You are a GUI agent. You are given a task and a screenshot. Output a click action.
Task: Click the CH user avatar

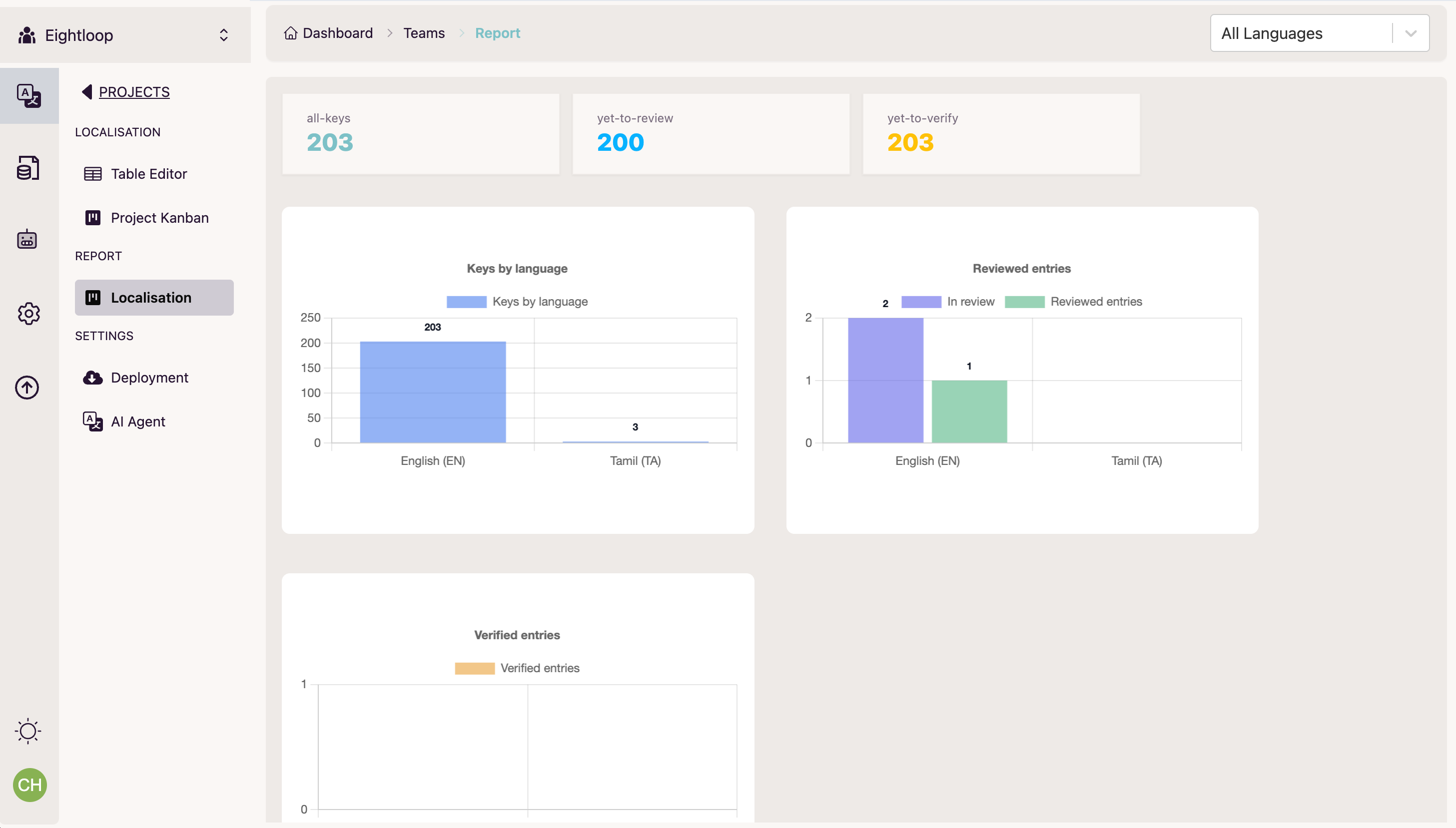pyautogui.click(x=29, y=785)
